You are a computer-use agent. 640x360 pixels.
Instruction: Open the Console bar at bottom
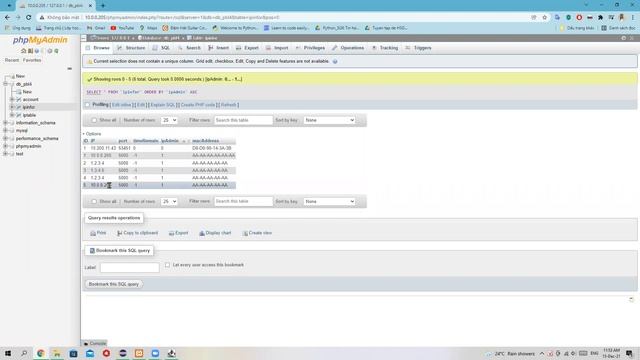95,343
